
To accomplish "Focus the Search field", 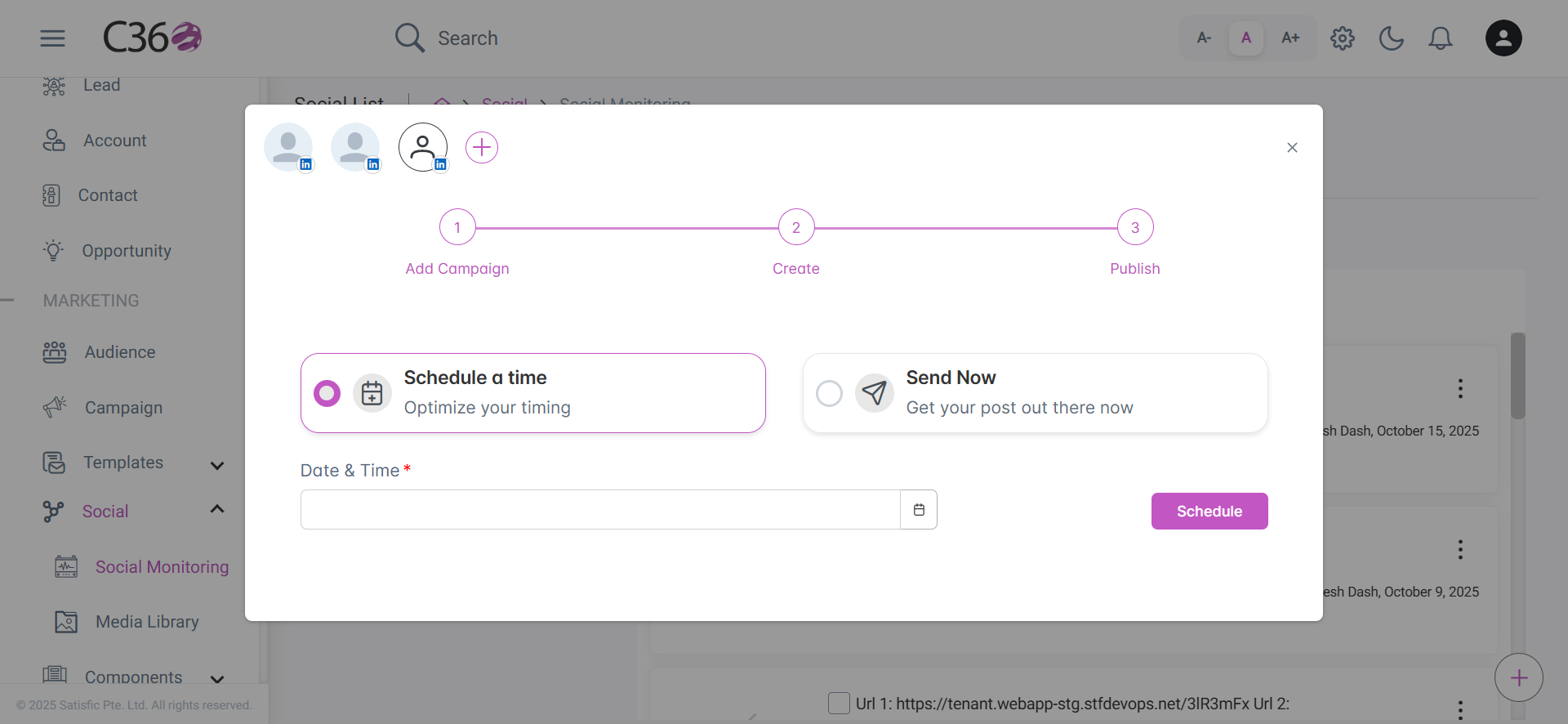I will click(x=467, y=38).
